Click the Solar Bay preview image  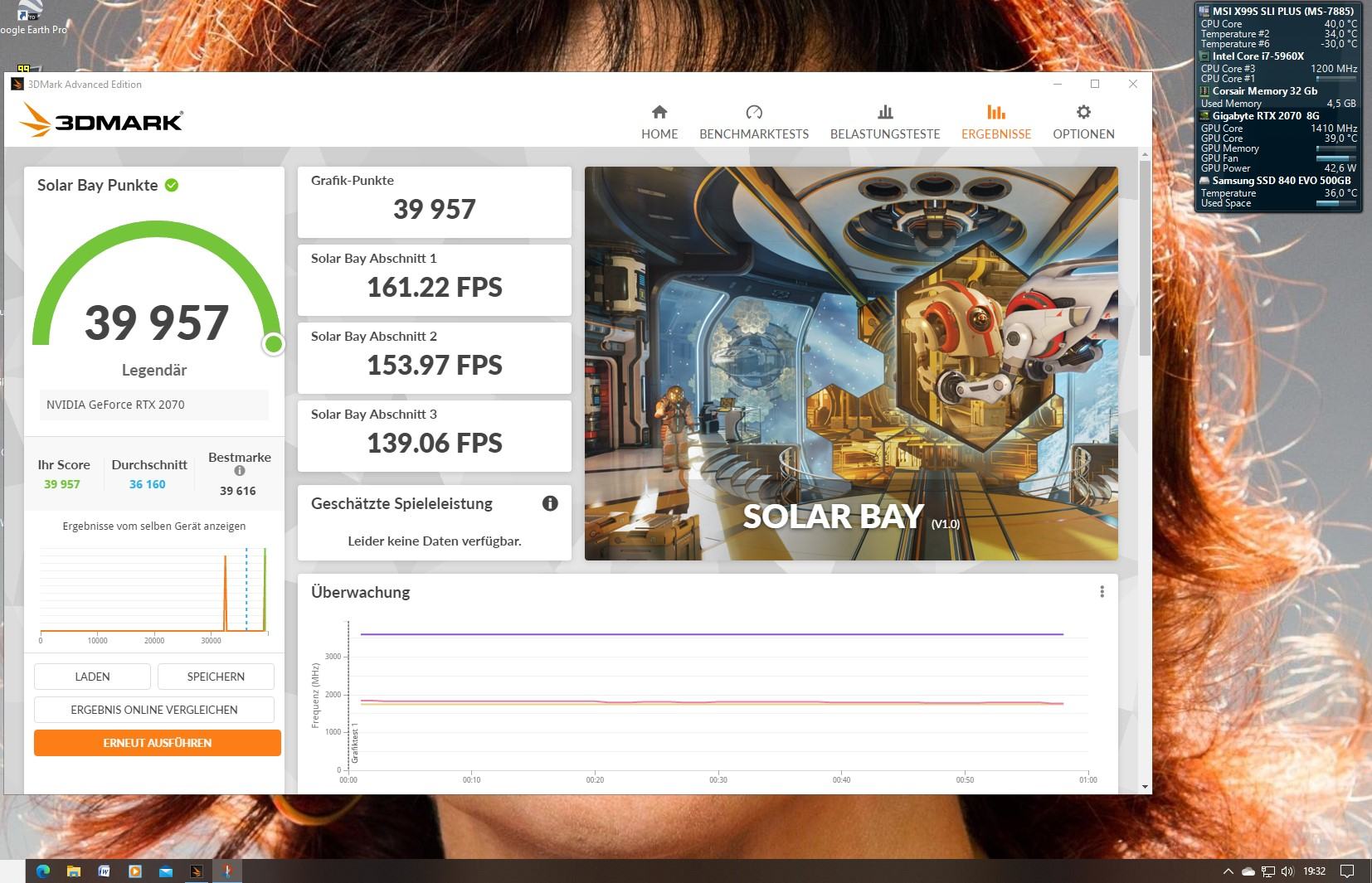pos(851,363)
